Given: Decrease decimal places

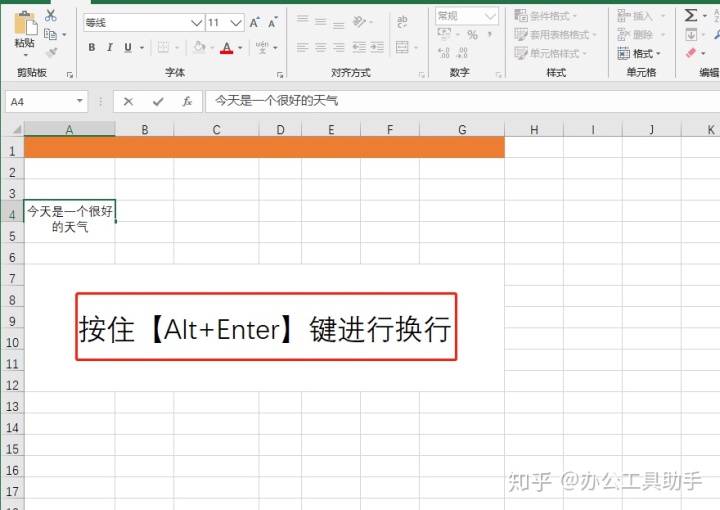Looking at the screenshot, I should (x=461, y=53).
